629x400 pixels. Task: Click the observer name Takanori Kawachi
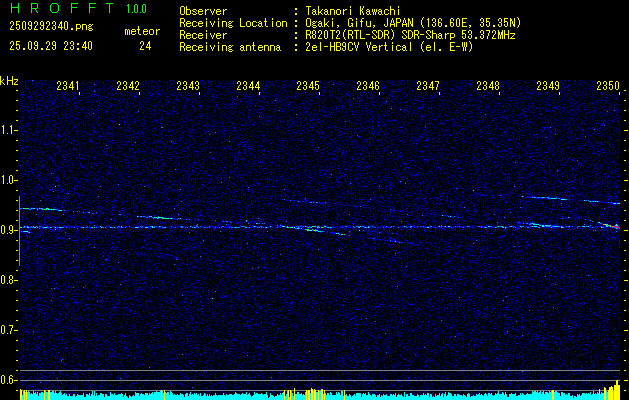[353, 12]
